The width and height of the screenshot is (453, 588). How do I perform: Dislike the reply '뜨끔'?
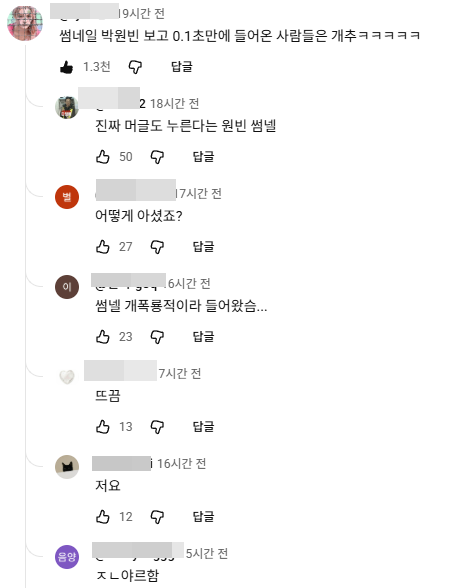[x=157, y=427]
